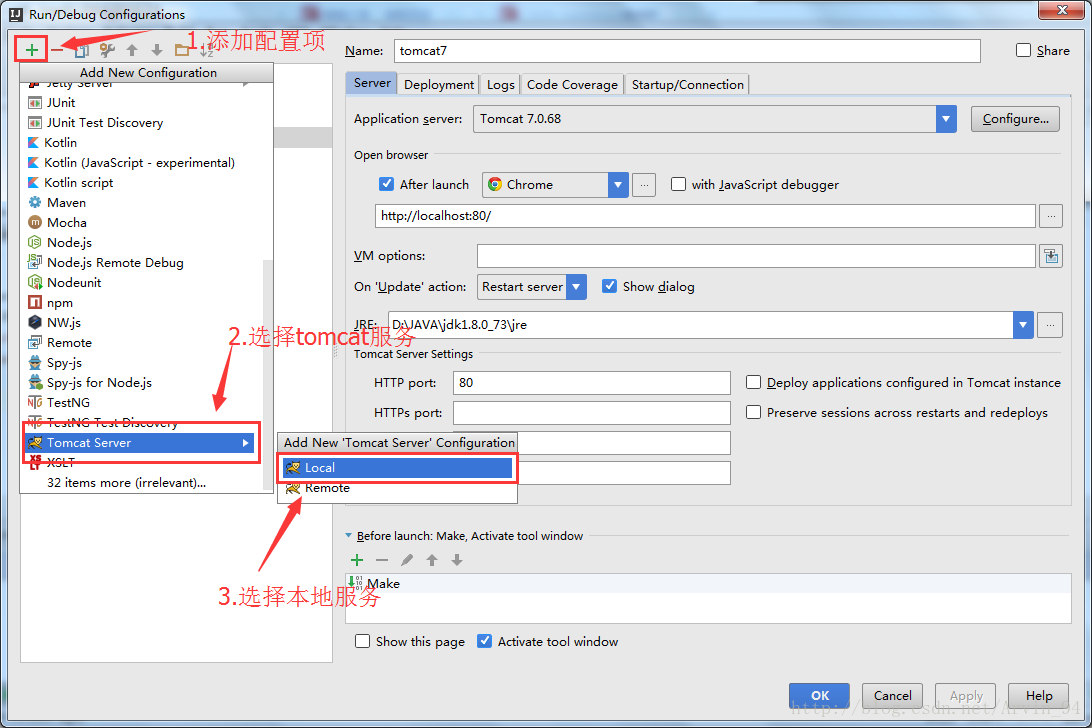Uncheck the After launch checkbox

coord(386,184)
